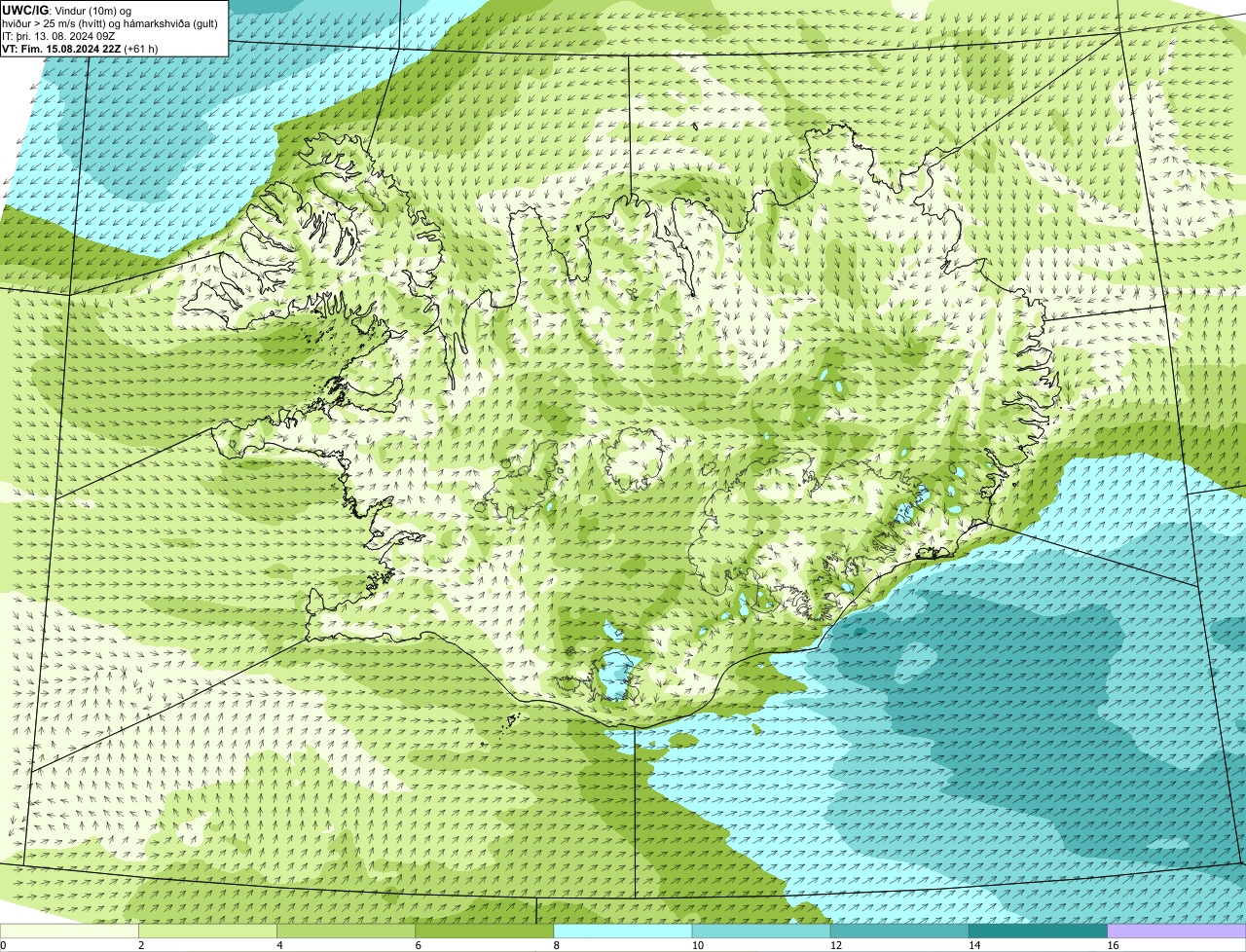Click the "hviður > 25 m/s (hvítt)" description line
The height and width of the screenshot is (952, 1246).
(110, 23)
